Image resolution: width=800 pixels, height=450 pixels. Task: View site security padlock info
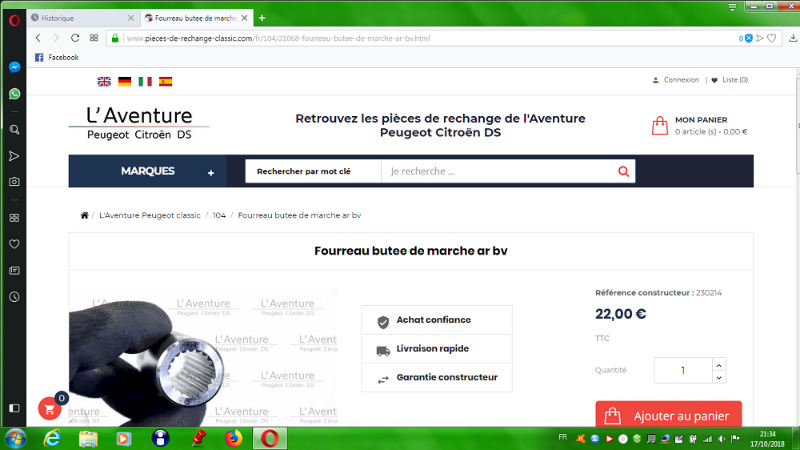115,38
